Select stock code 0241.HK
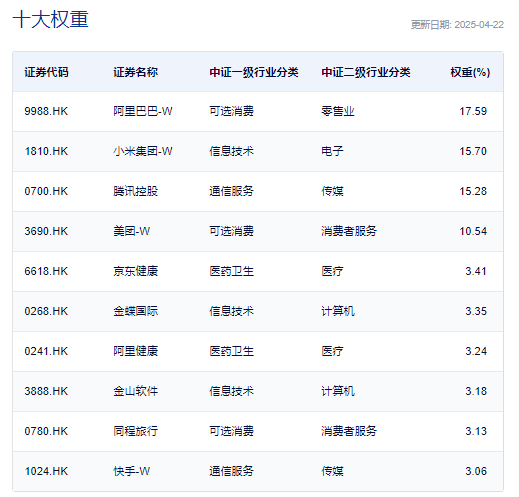Viewport: 519px width, 497px height. pos(46,351)
